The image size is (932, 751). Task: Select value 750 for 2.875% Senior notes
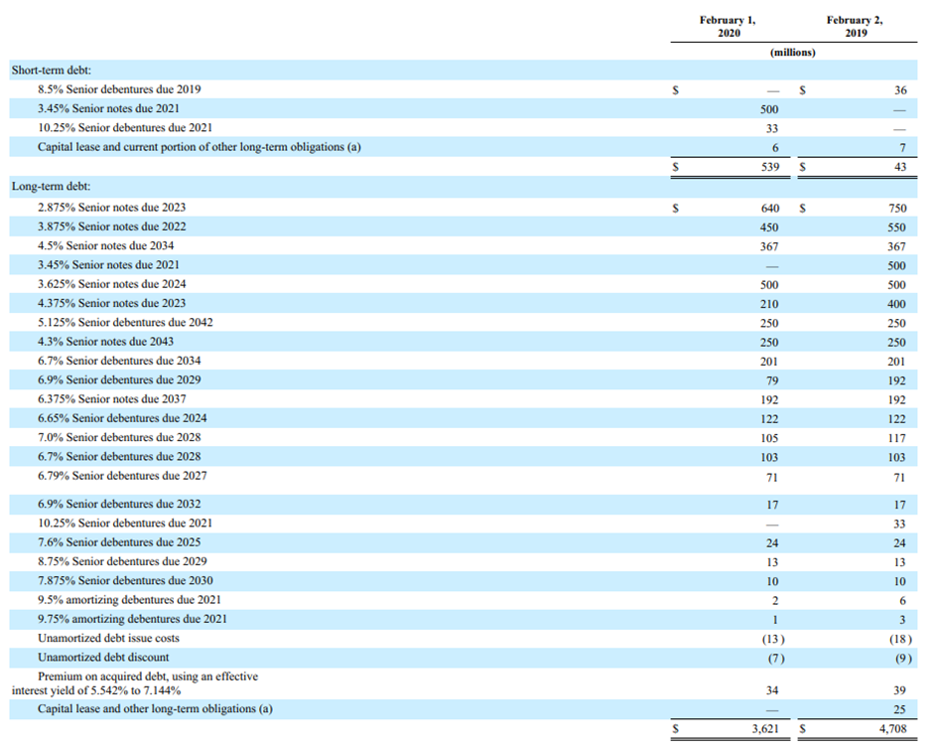click(897, 208)
